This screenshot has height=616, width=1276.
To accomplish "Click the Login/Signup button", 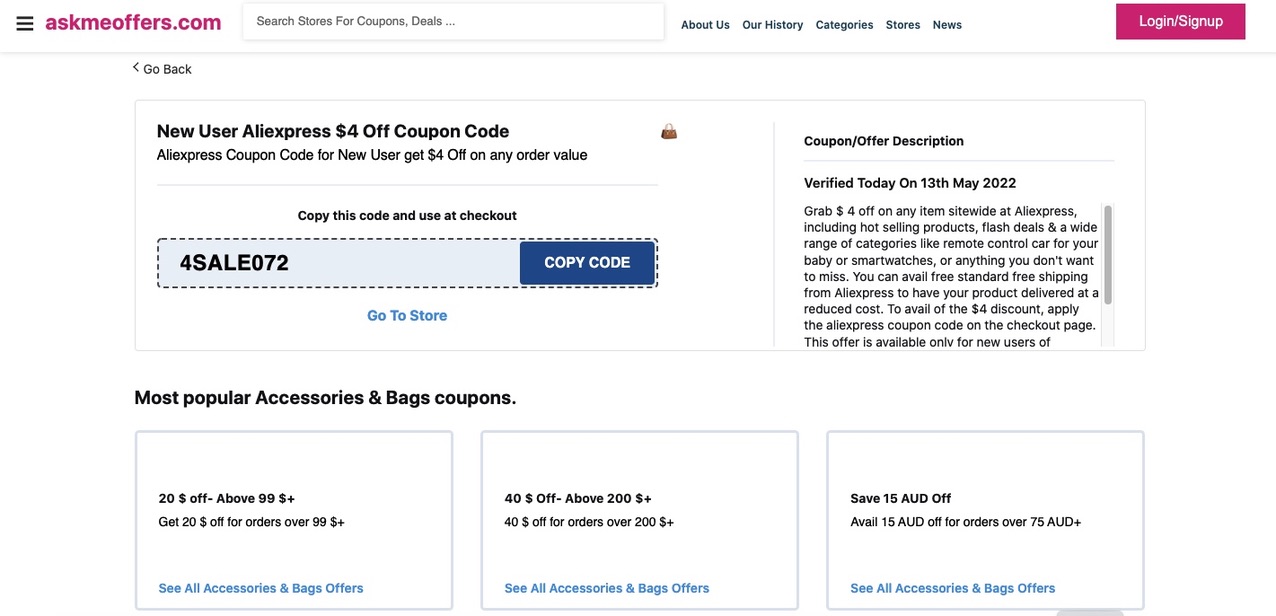I will (1180, 21).
